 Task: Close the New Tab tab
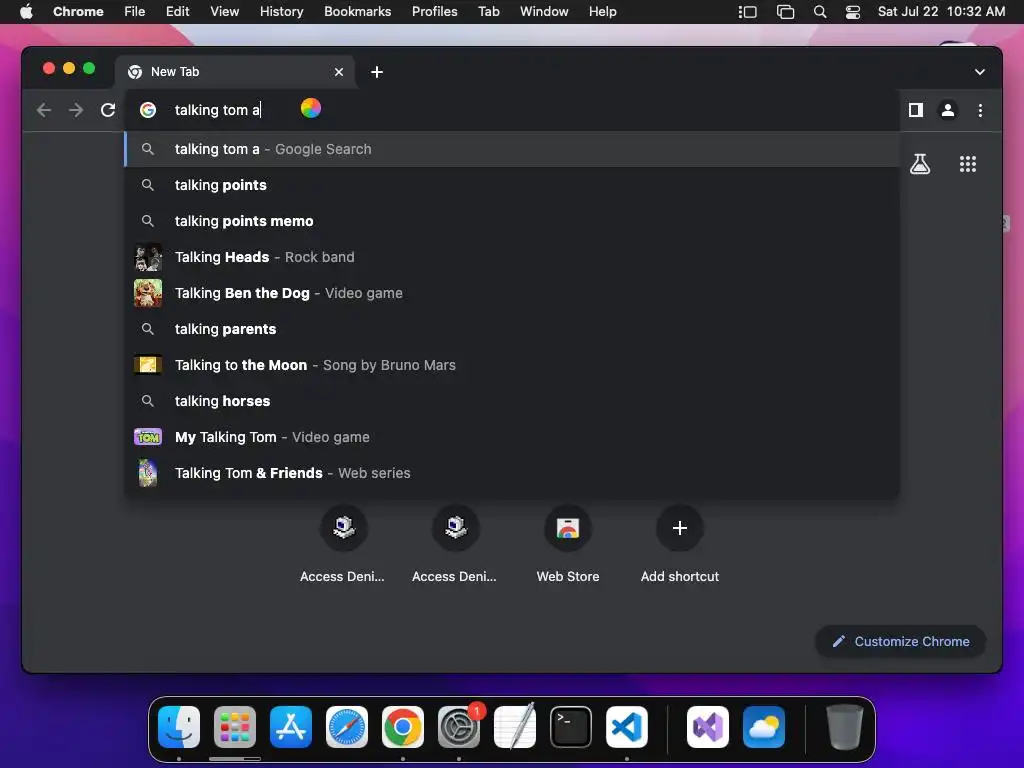click(339, 72)
